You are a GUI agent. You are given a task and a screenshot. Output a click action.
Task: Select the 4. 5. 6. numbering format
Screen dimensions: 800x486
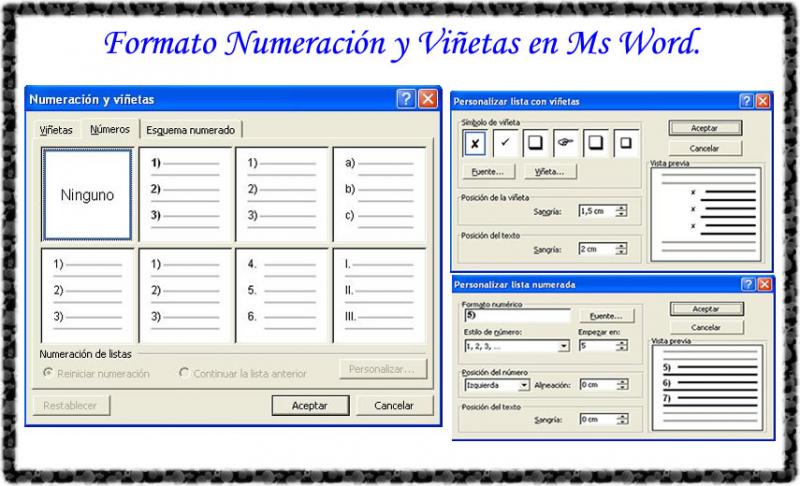pos(282,295)
